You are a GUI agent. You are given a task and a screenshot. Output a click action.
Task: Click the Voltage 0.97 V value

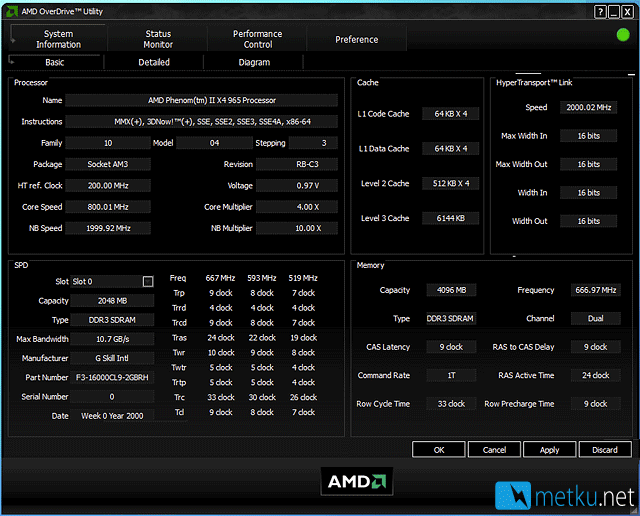(x=297, y=185)
